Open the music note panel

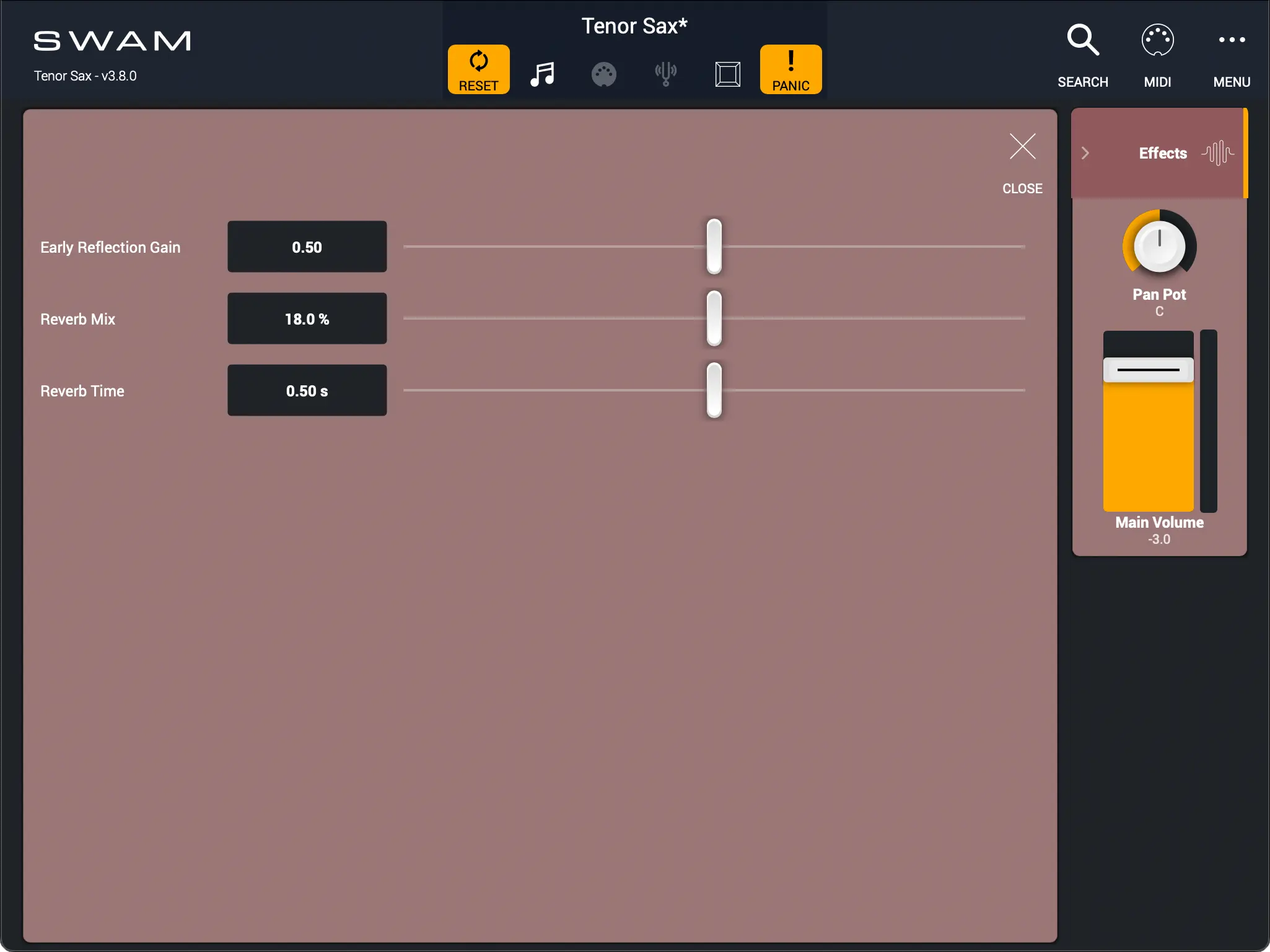pos(542,74)
